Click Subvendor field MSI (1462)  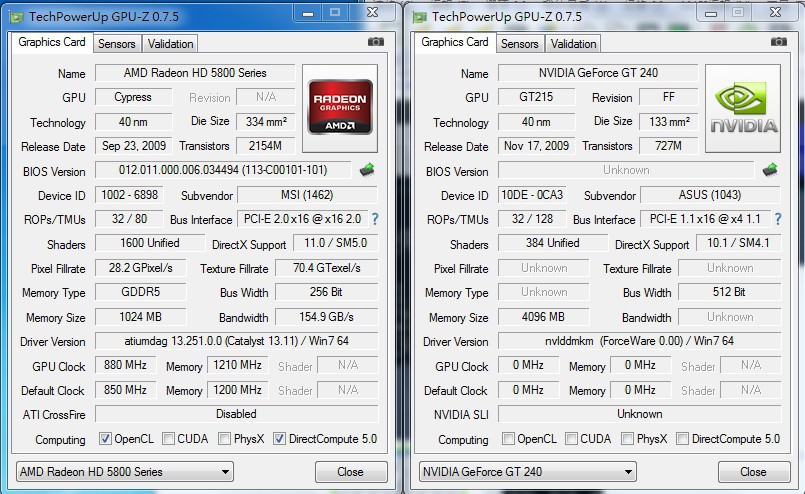coord(307,195)
